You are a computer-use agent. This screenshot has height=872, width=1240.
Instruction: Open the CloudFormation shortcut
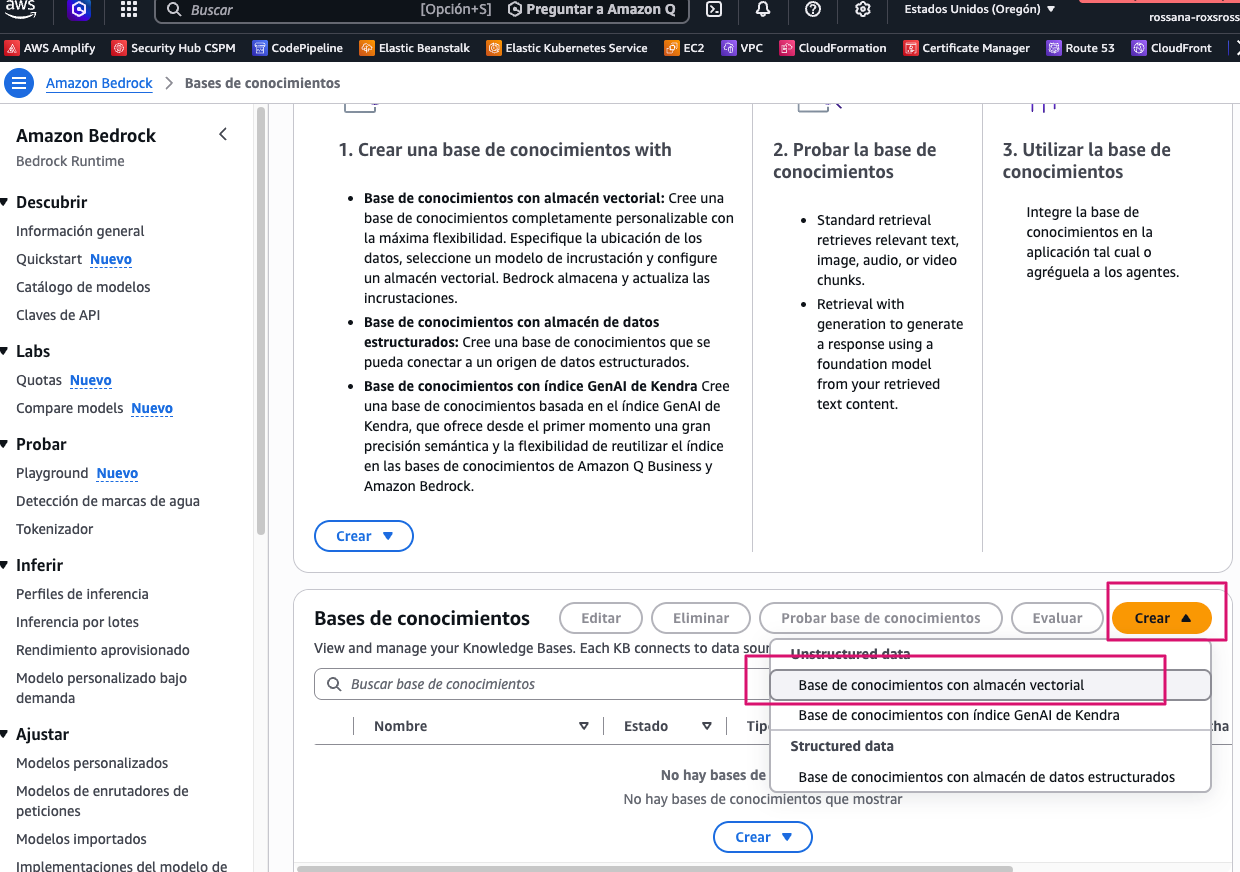(x=833, y=48)
